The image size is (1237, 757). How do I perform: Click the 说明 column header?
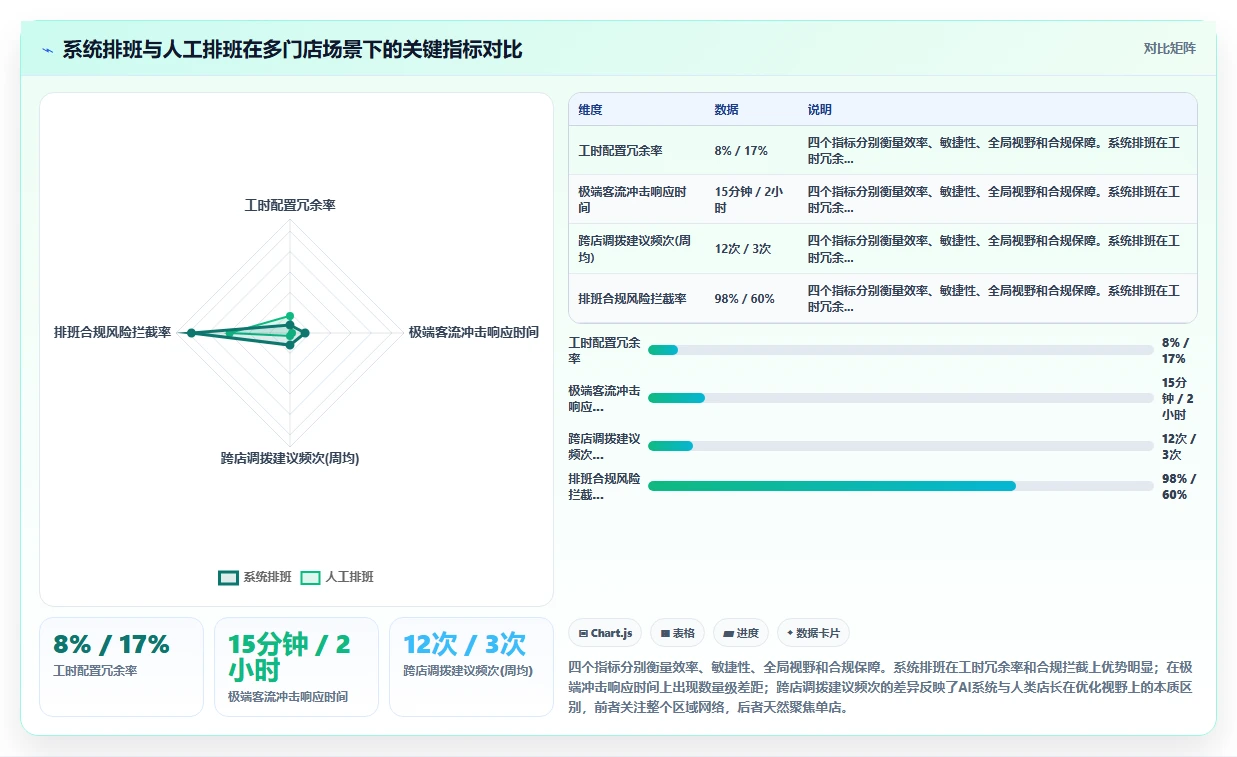coord(820,110)
